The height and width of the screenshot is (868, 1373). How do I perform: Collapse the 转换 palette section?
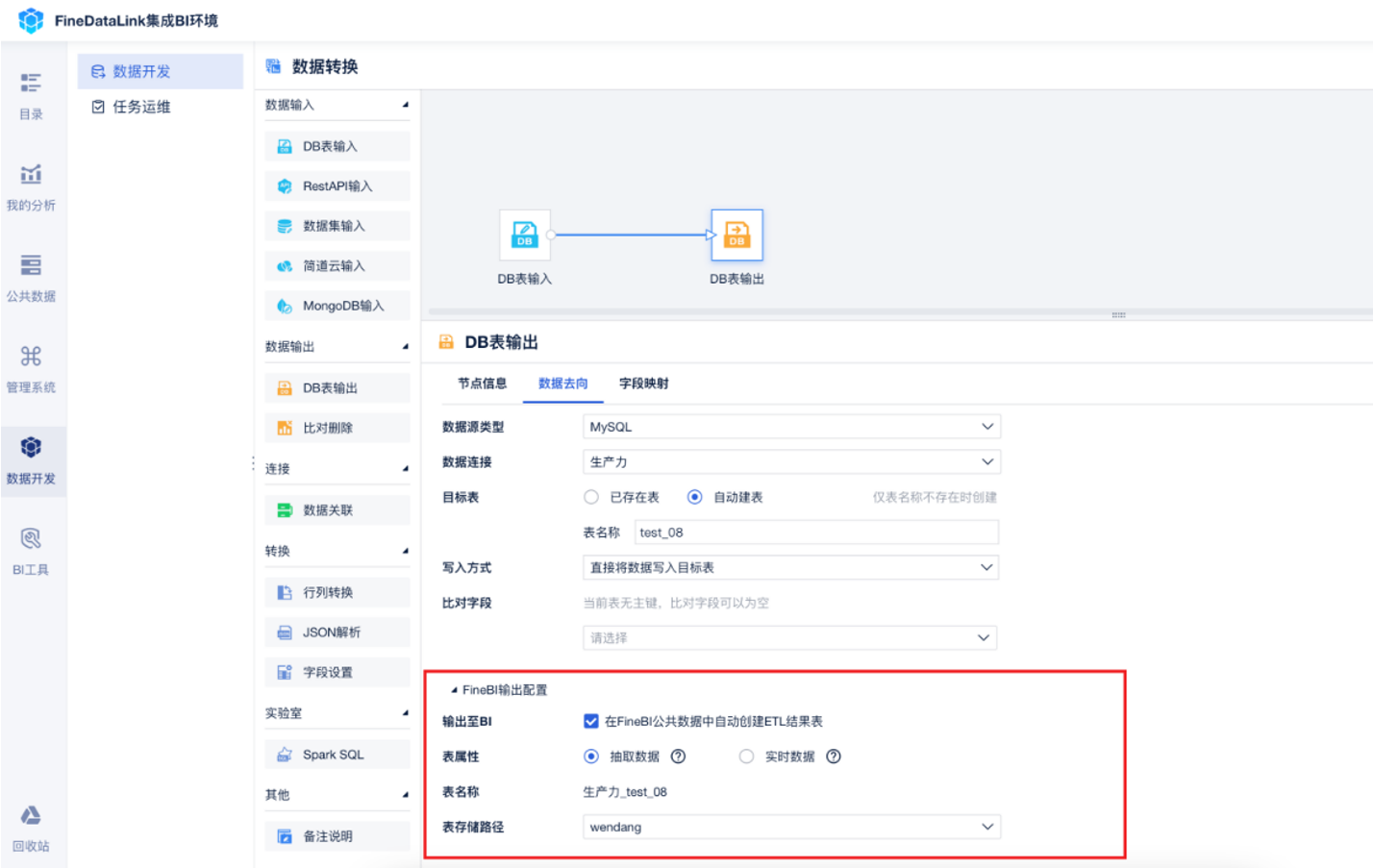405,551
